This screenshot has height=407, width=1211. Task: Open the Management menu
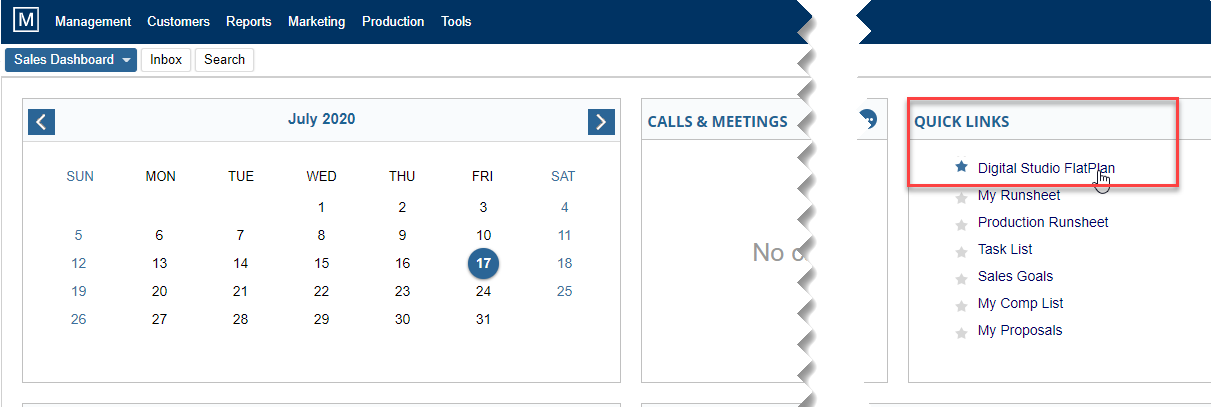(93, 21)
